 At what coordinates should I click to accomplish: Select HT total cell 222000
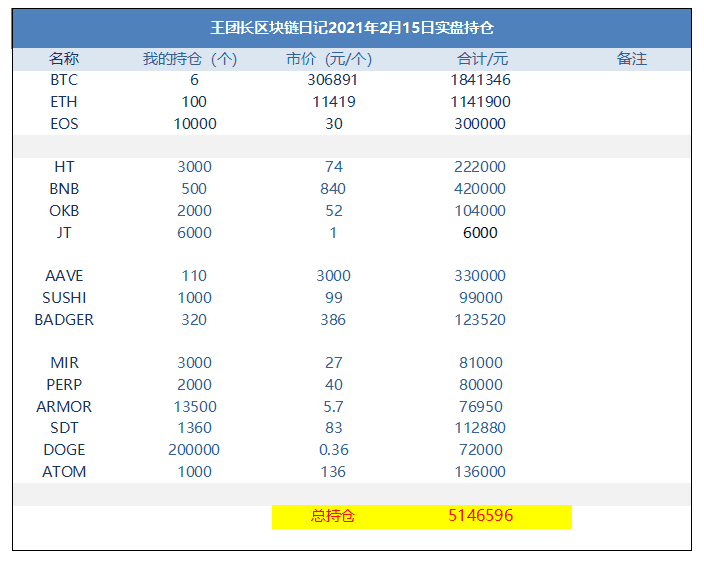[x=480, y=167]
